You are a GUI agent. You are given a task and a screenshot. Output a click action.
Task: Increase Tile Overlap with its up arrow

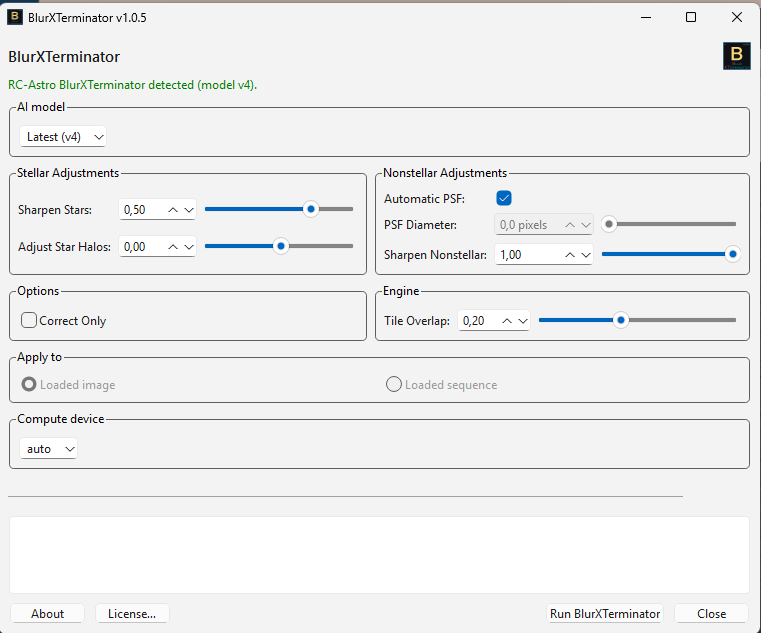(507, 321)
